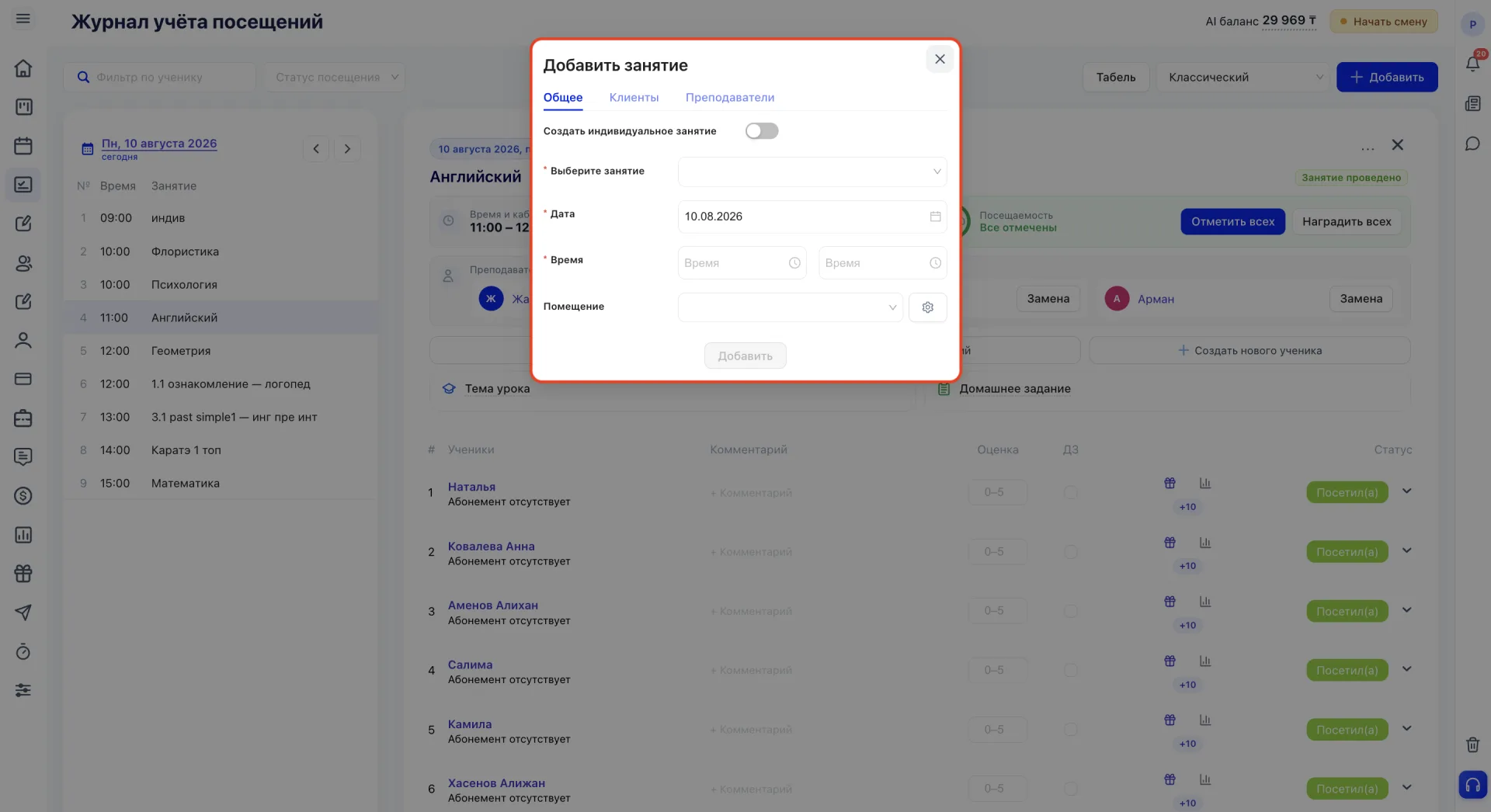This screenshot has width=1491, height=812.
Task: Click the first Время start time field
Action: coord(742,263)
